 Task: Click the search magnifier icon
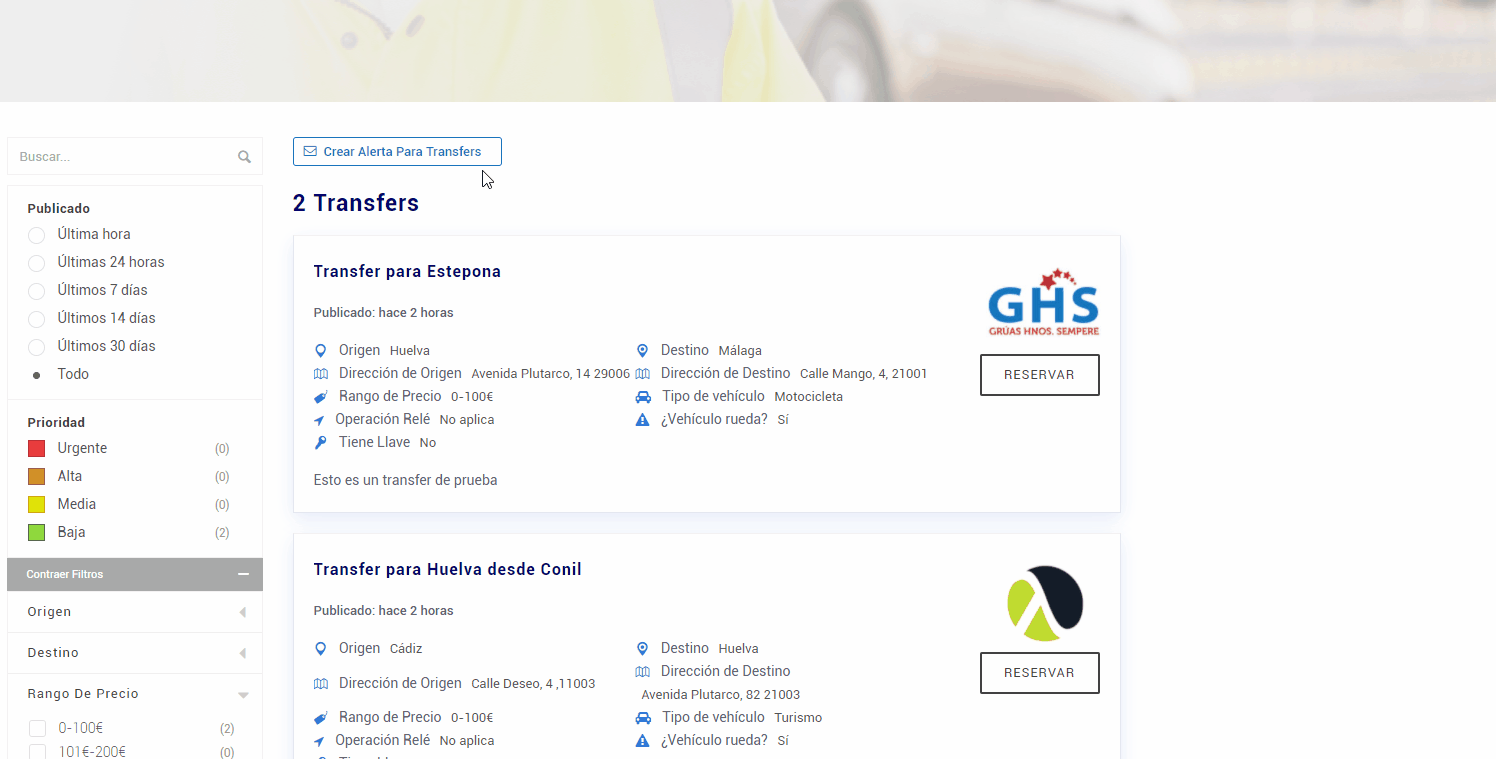pyautogui.click(x=244, y=157)
